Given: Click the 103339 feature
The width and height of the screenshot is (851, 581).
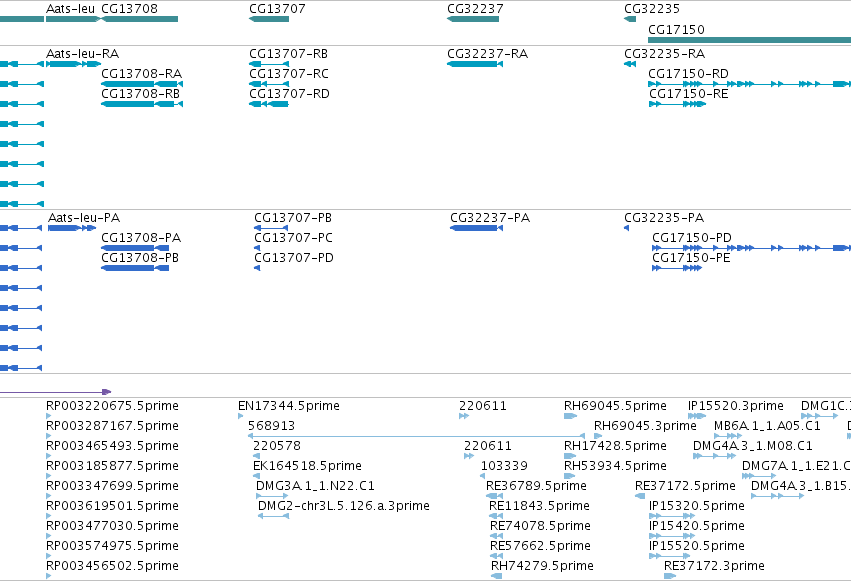Looking at the screenshot, I should click(x=482, y=476).
